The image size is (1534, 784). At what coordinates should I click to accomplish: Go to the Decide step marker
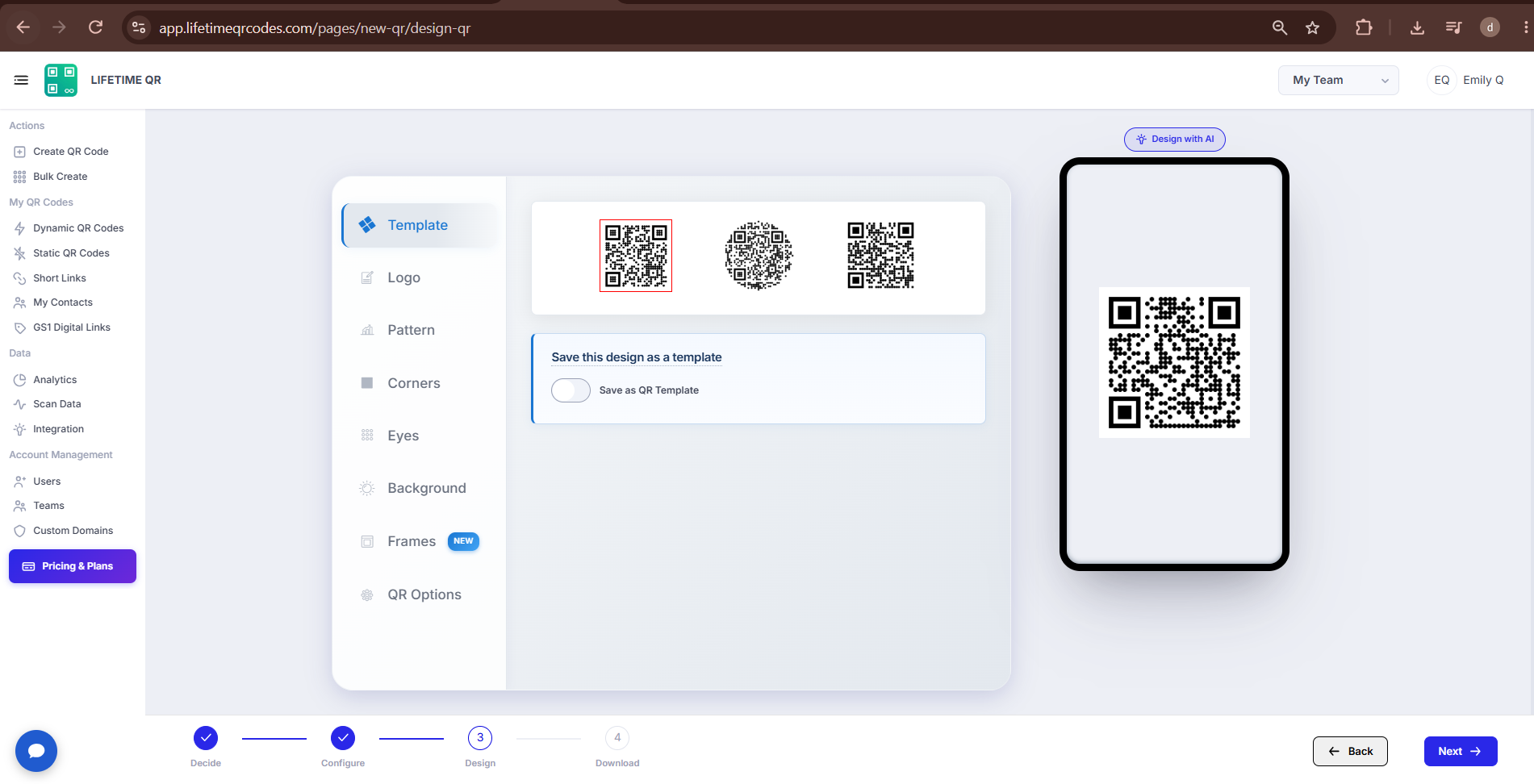point(206,738)
